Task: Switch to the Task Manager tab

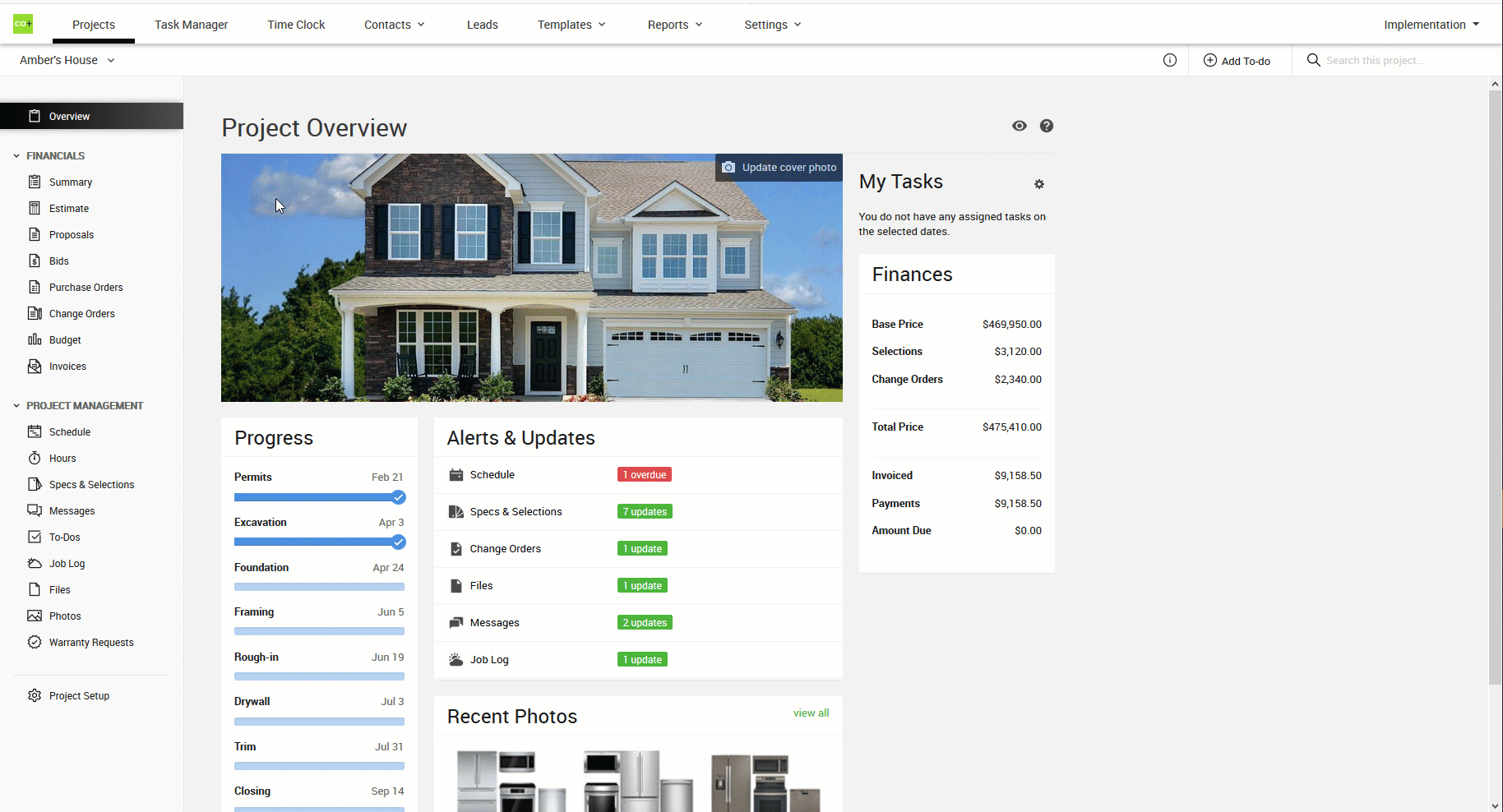Action: [x=191, y=25]
